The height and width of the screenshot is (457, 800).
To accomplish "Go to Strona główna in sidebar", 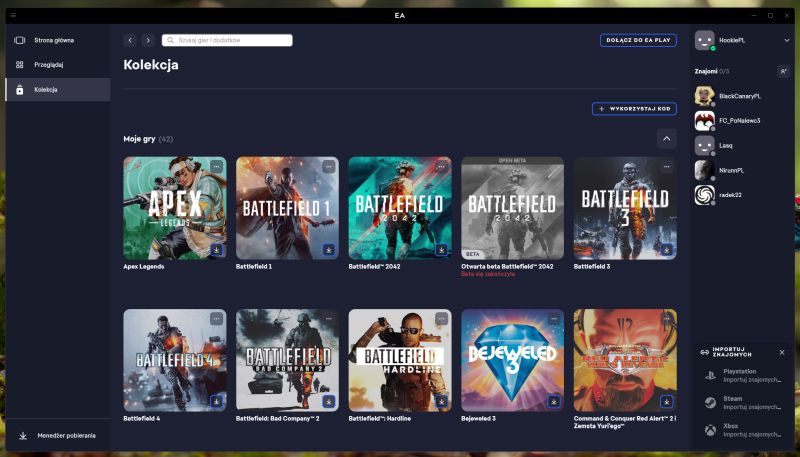I will click(58, 40).
